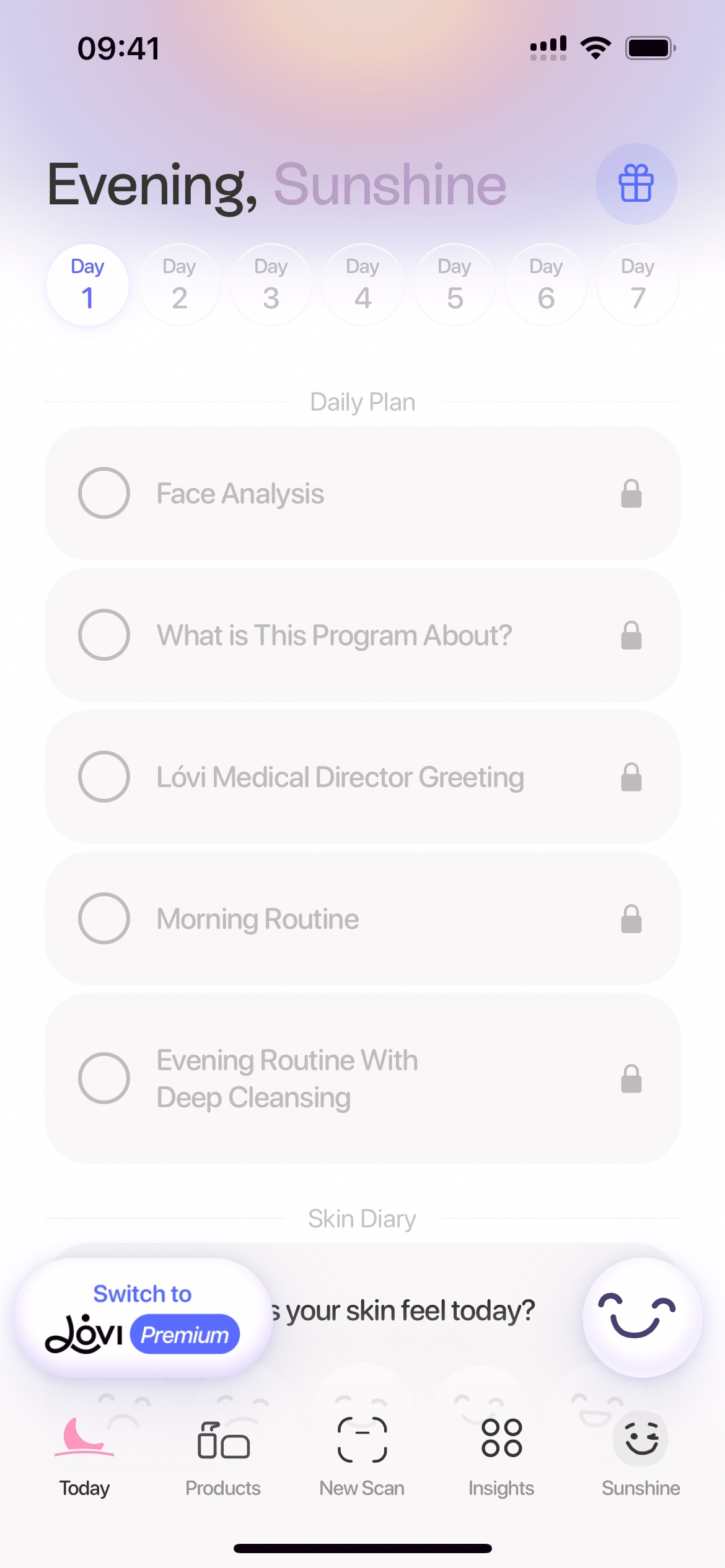Image resolution: width=725 pixels, height=1568 pixels.
Task: Tick the Evening Routine With Deep Cleansing circle
Action: (104, 1078)
